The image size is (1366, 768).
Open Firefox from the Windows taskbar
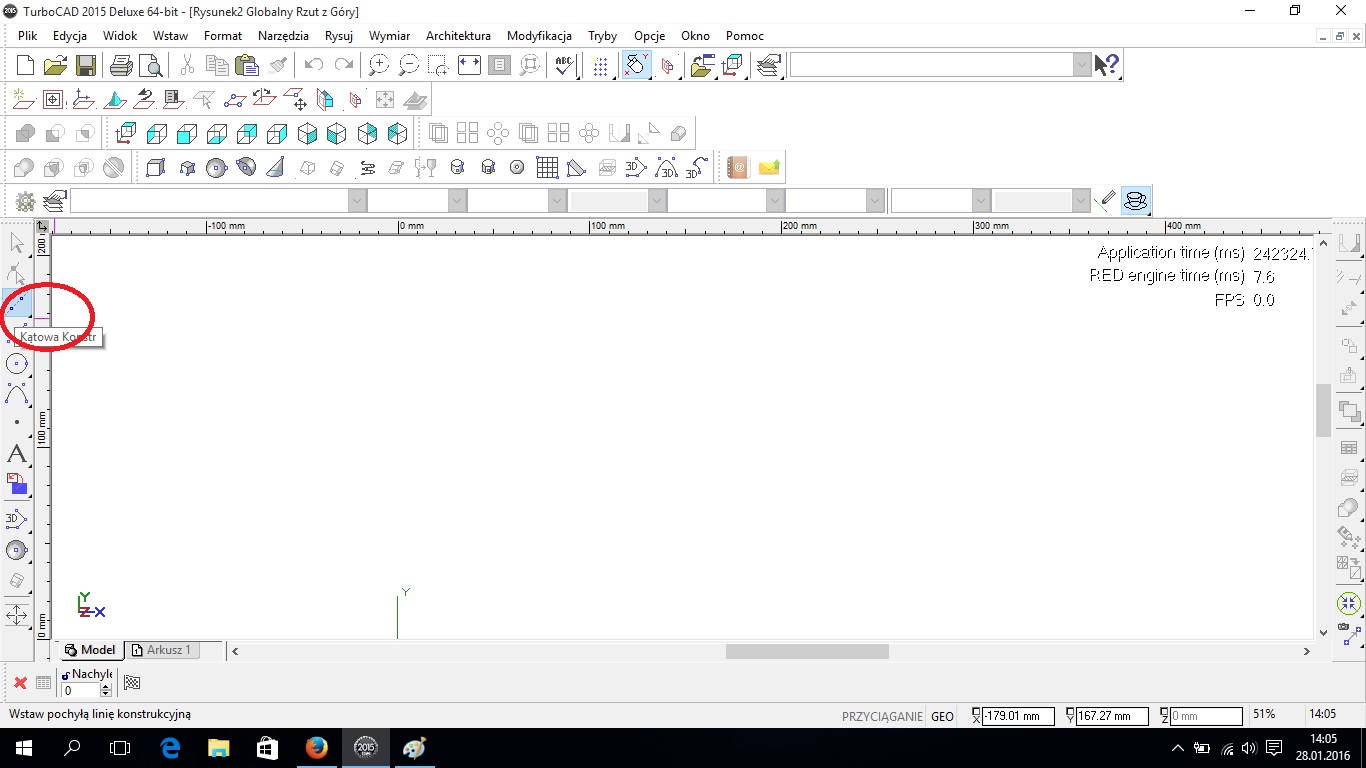(316, 748)
